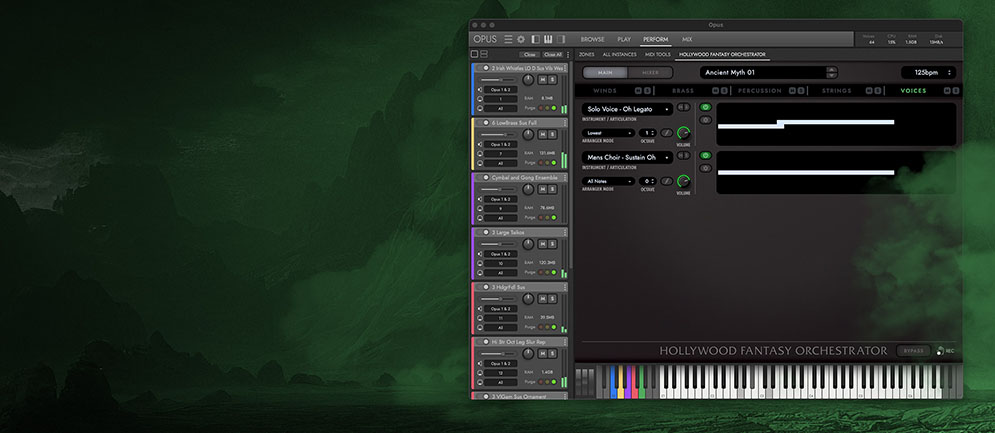Screen dimensions: 995x433
Task: Switch to the Play tab
Action: (624, 39)
